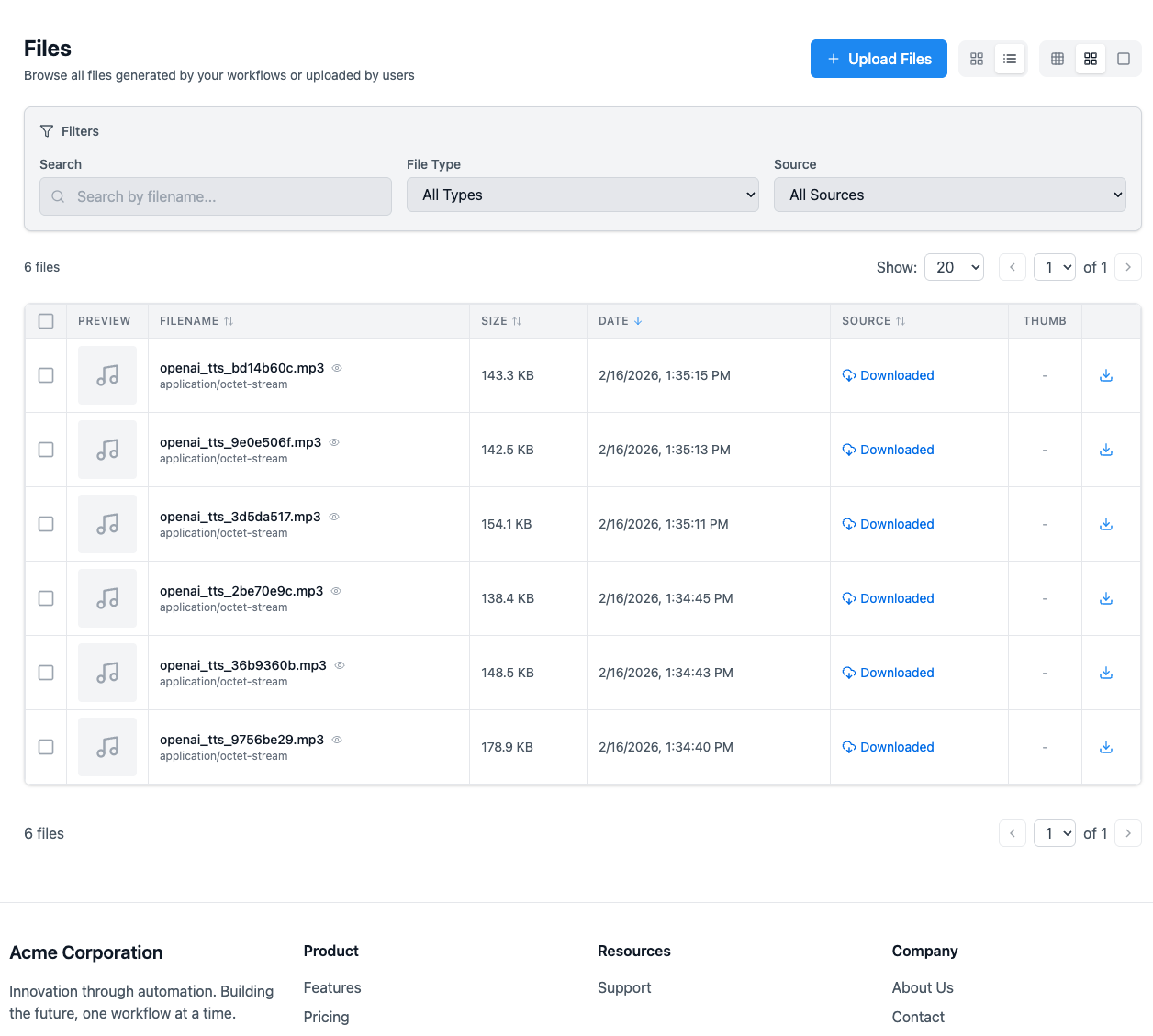Expand the All Sources dropdown

click(950, 195)
